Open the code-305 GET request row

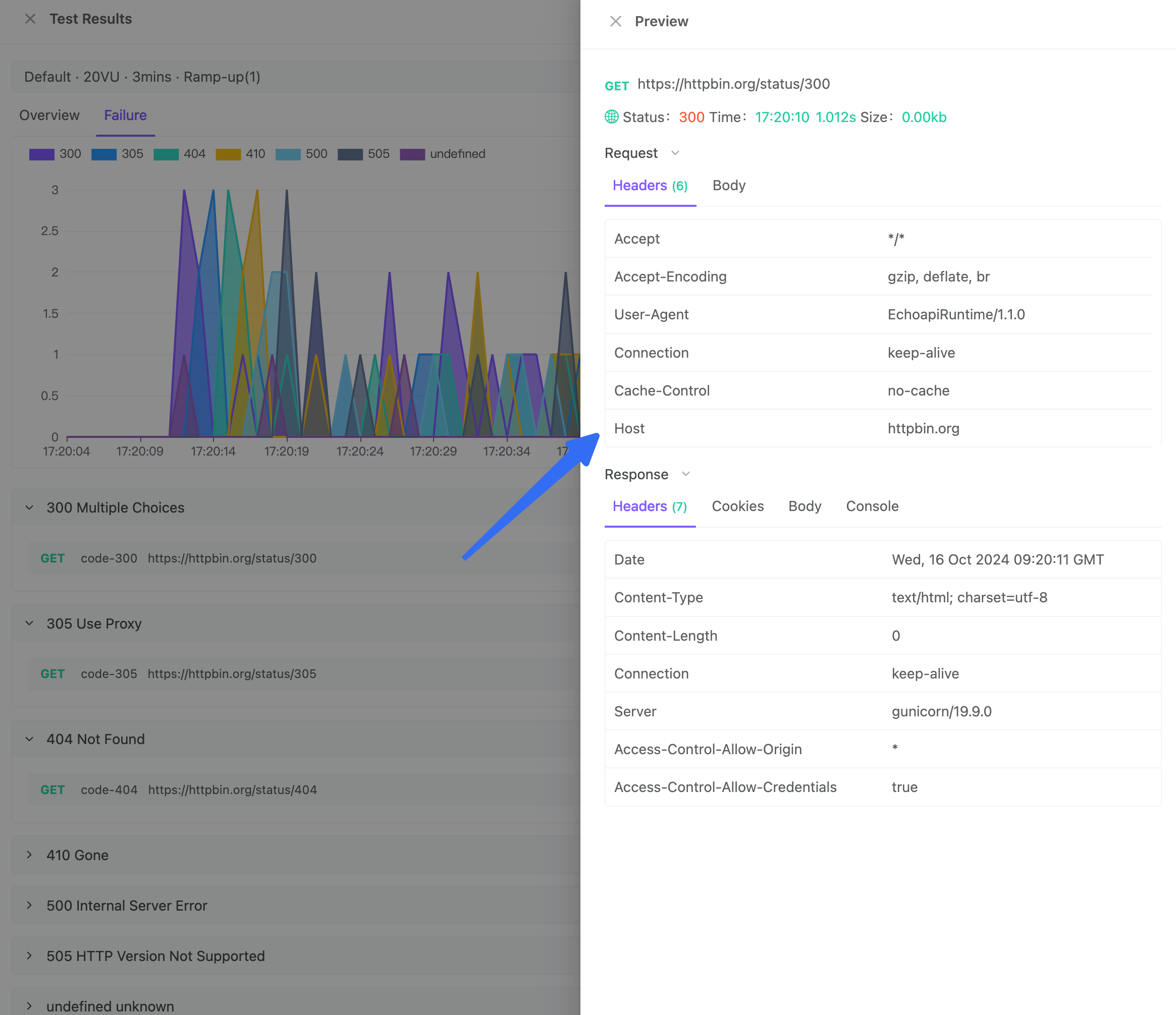point(304,674)
